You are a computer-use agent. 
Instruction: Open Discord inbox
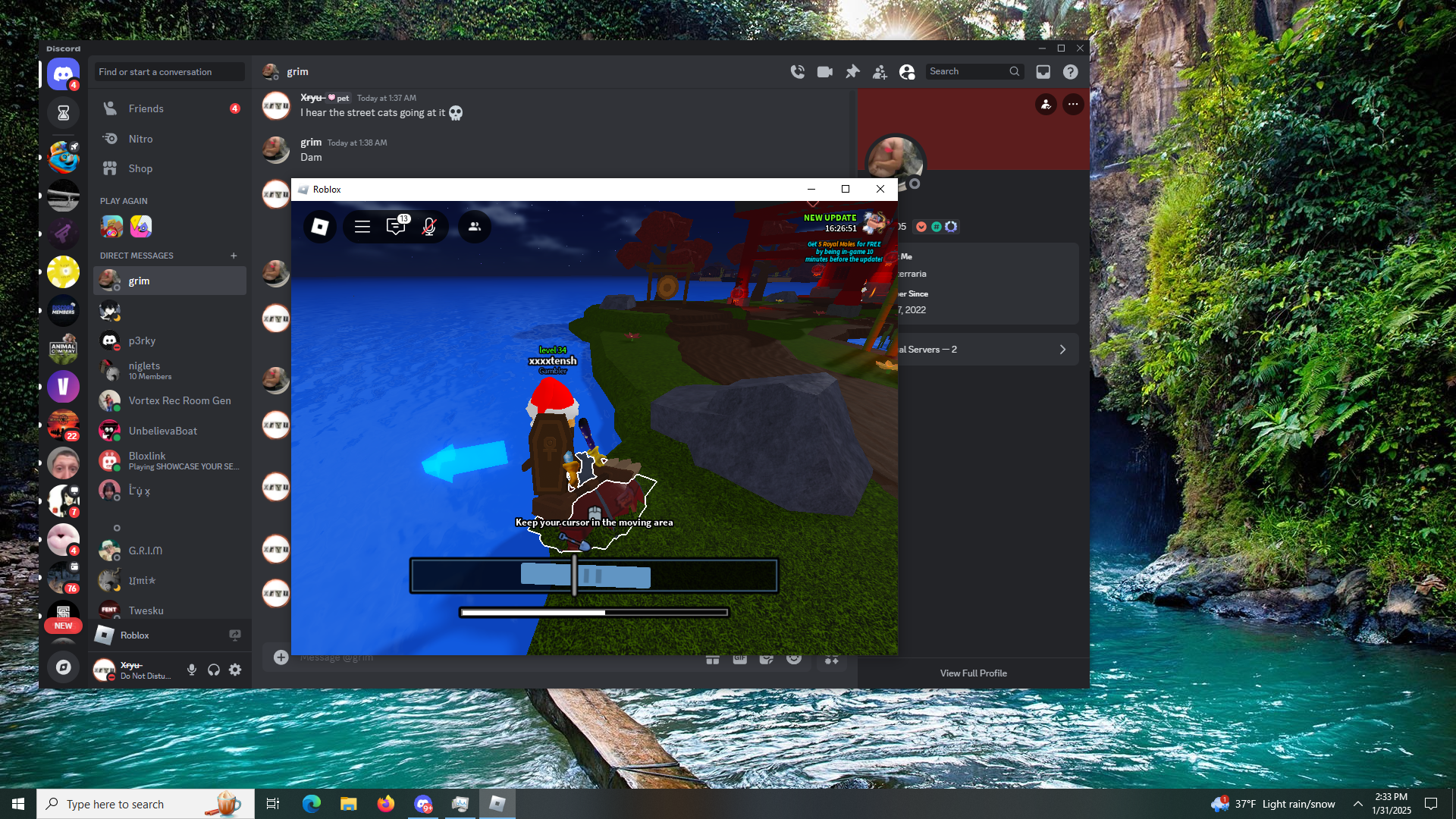click(1043, 72)
